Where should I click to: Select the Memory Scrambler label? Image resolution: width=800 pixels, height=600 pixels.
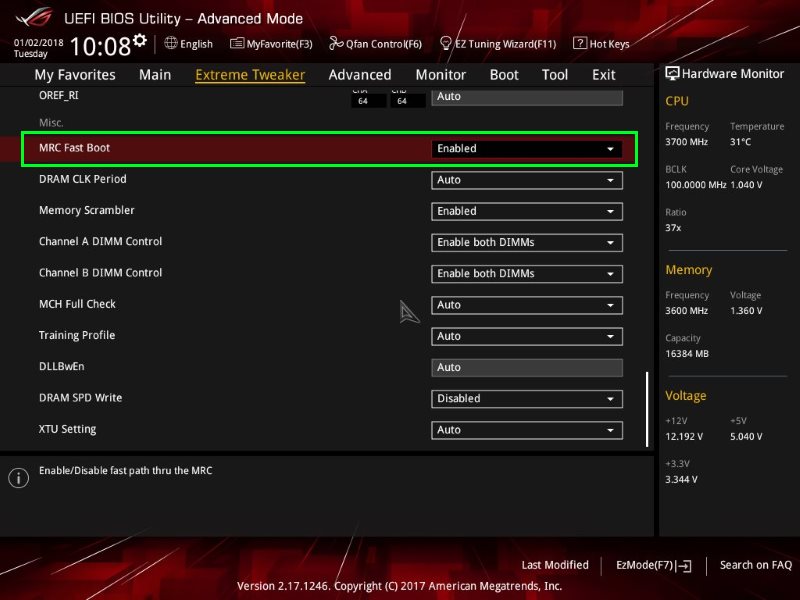tap(87, 210)
